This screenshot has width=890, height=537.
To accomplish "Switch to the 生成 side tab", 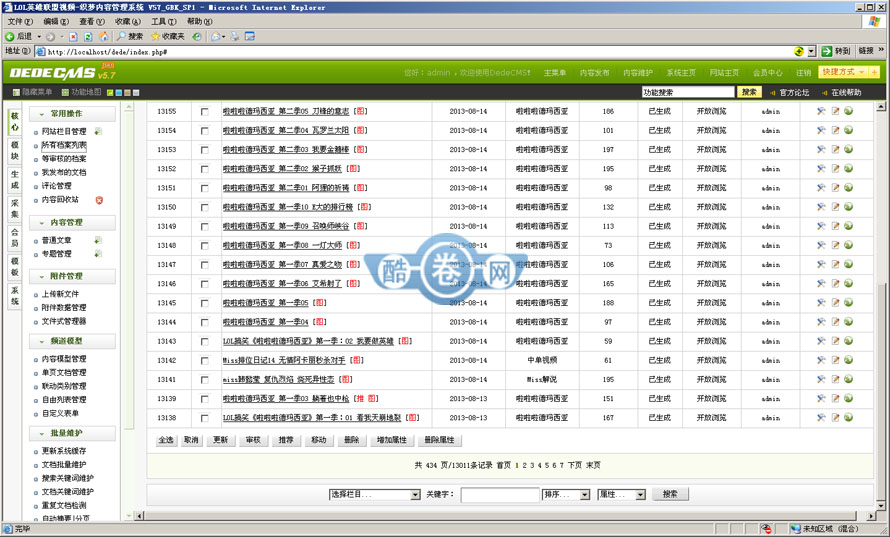I will (15, 179).
